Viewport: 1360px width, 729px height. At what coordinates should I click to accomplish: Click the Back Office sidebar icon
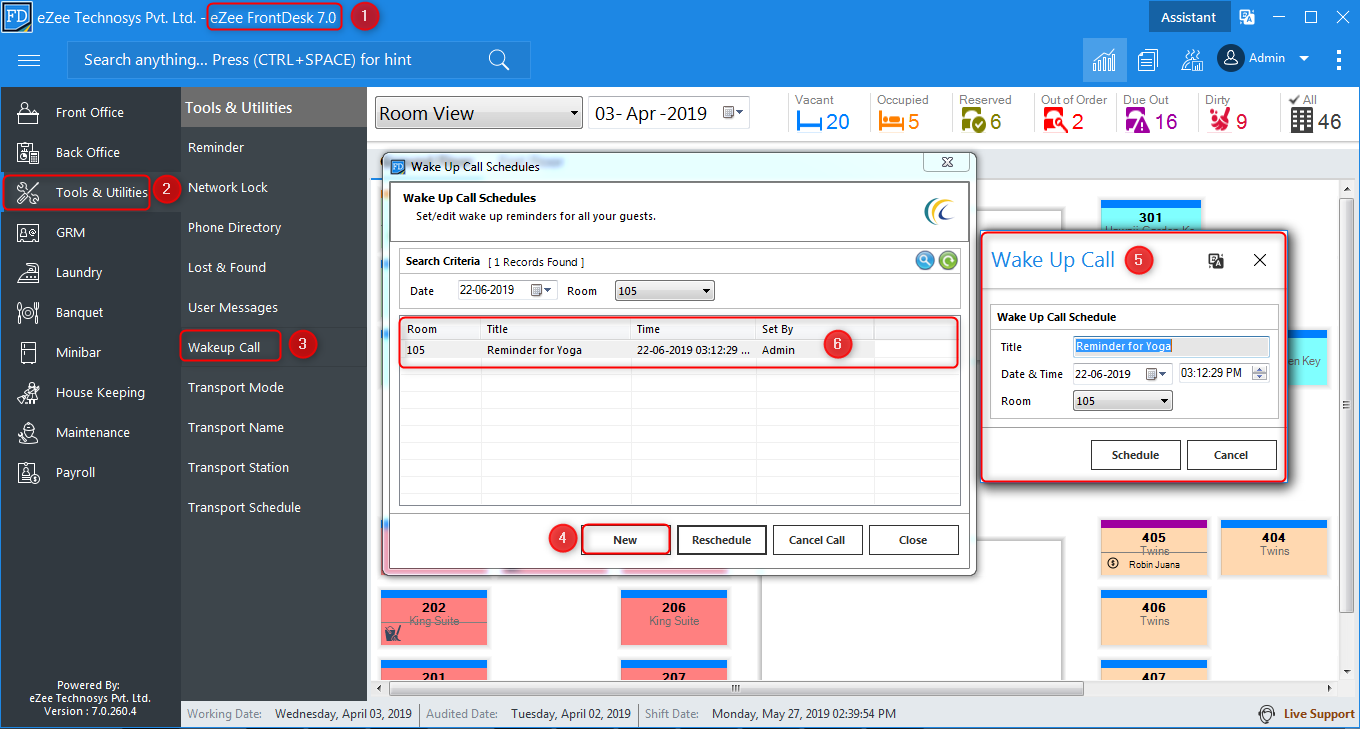tap(28, 152)
